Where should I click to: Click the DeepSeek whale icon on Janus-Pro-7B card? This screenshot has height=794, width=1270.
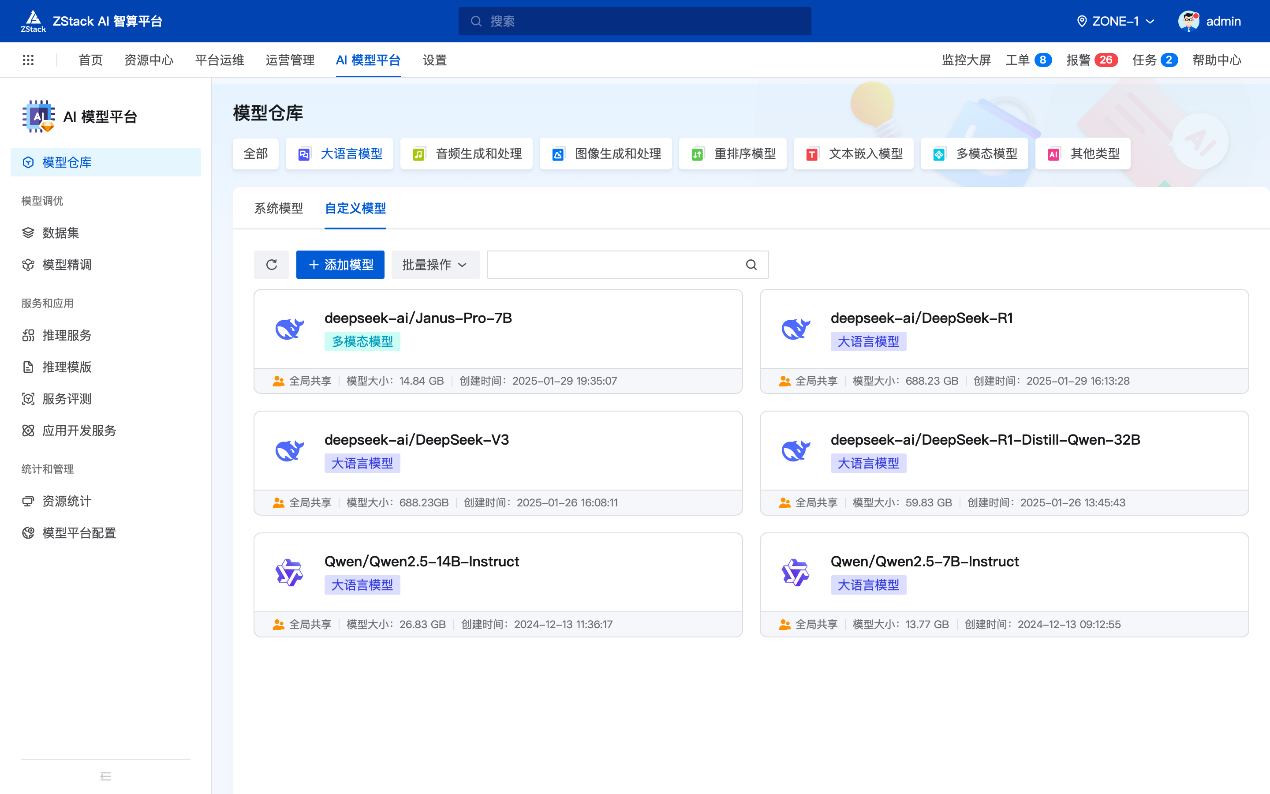(x=290, y=328)
